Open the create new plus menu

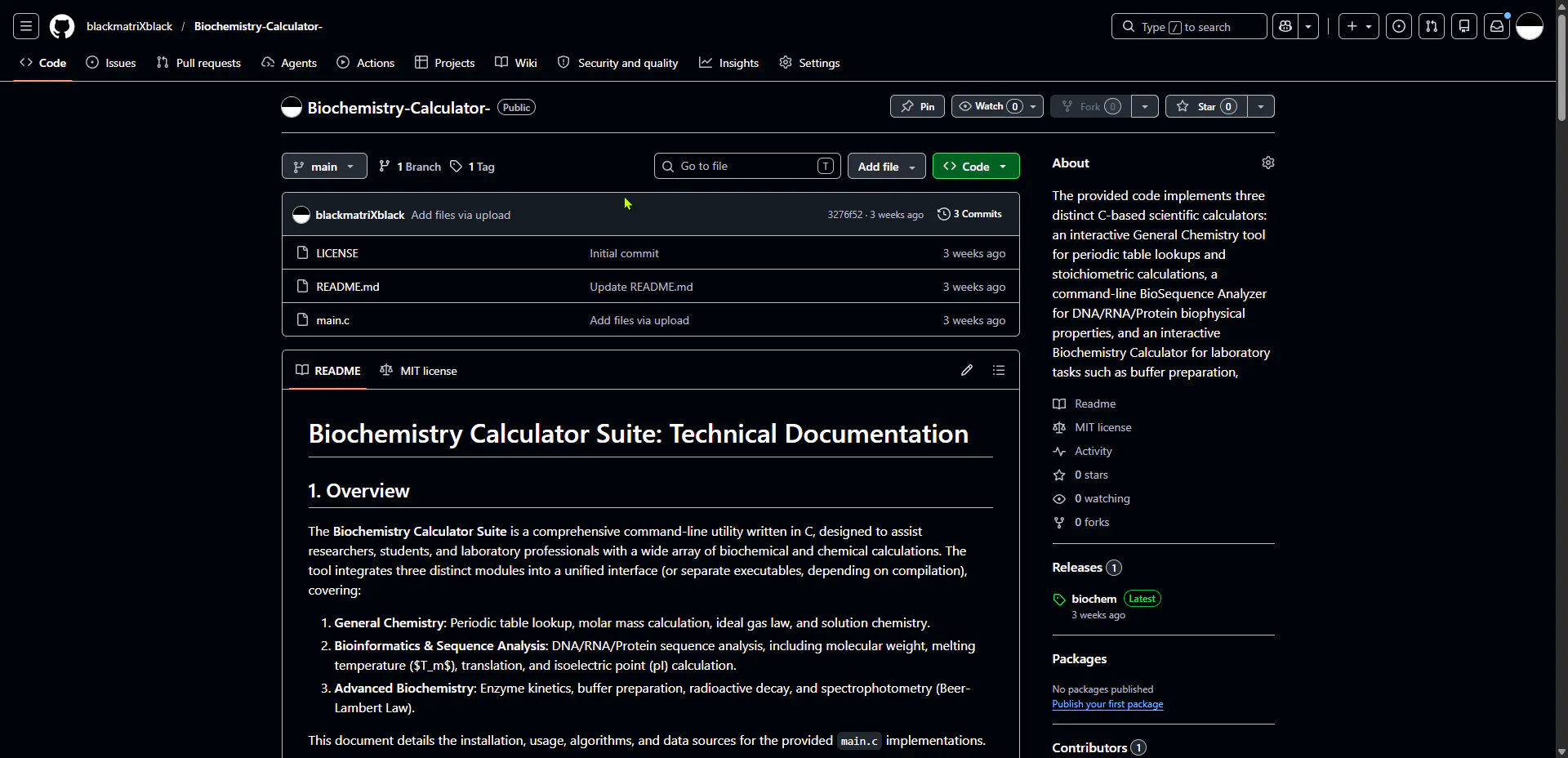(x=1359, y=26)
